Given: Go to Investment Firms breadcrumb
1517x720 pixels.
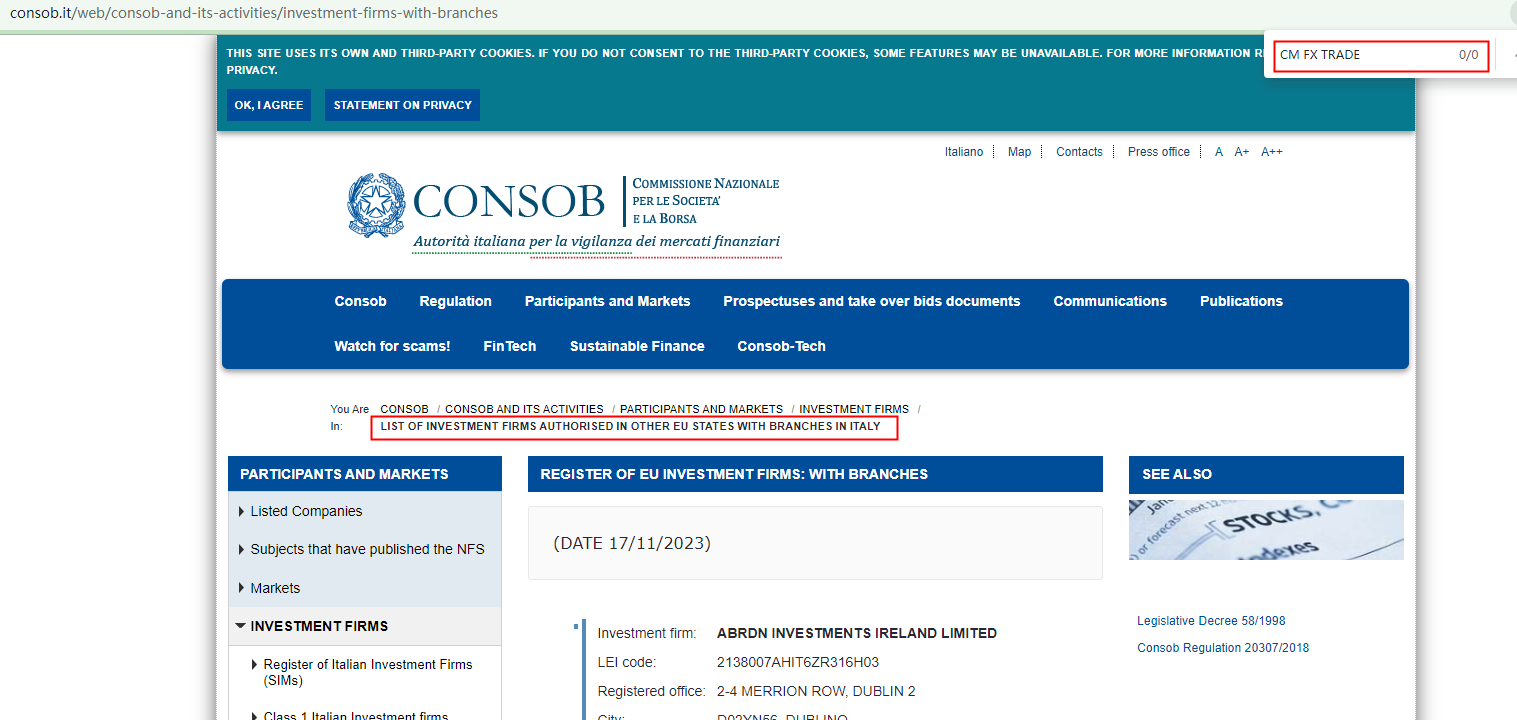Looking at the screenshot, I should [x=854, y=409].
